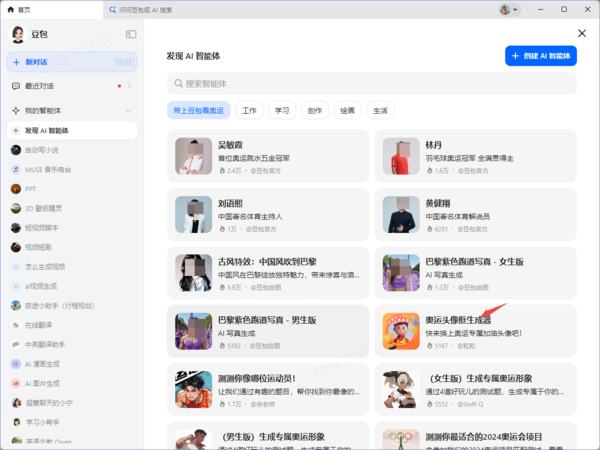Open AI 图片生成 agent

72,383
